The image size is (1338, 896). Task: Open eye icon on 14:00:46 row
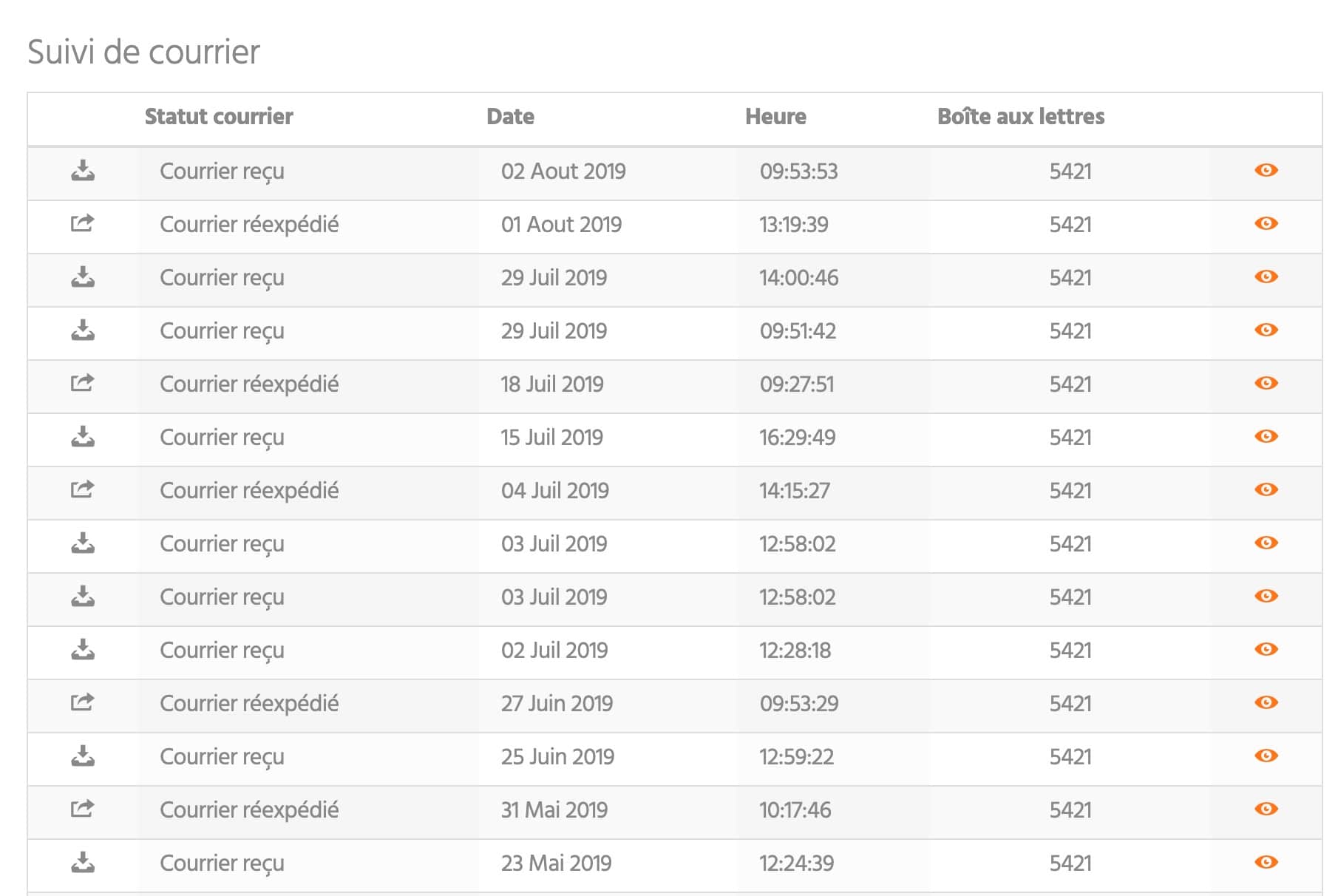click(x=1266, y=277)
